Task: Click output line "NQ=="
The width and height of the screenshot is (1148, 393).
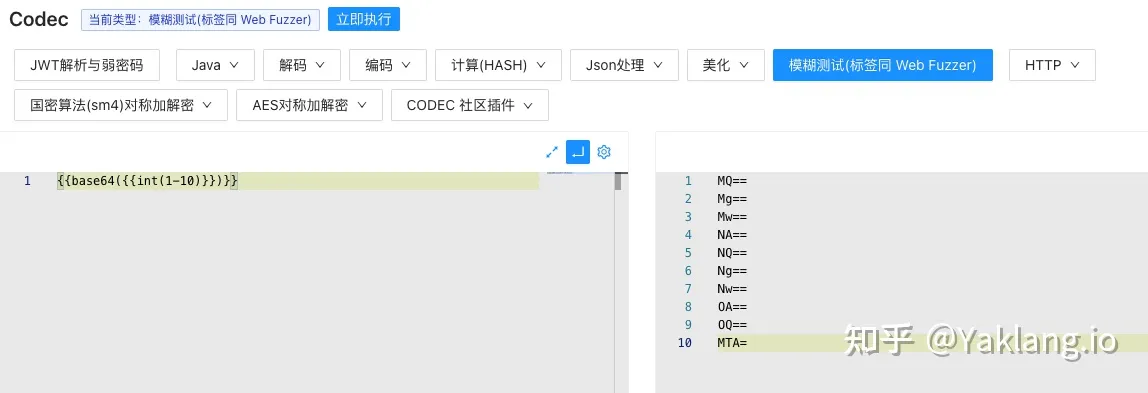Action: click(732, 252)
